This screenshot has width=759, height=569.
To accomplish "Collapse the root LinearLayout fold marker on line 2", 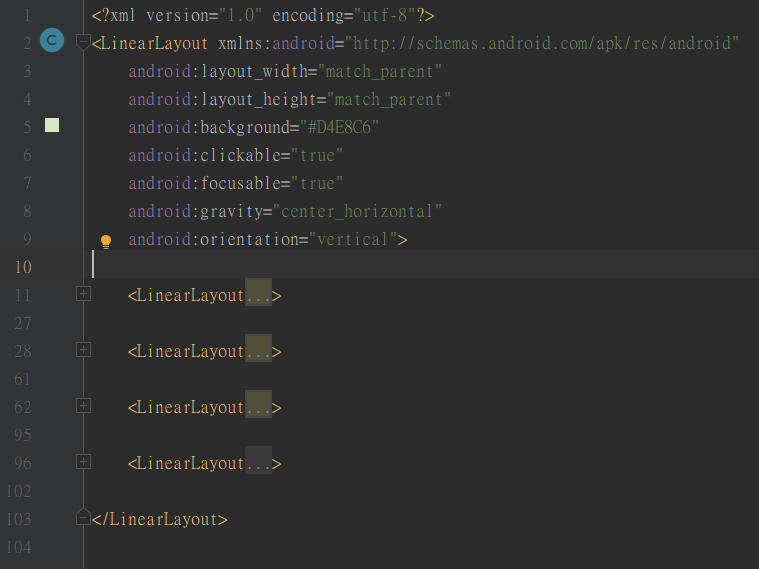I will 83,42.
